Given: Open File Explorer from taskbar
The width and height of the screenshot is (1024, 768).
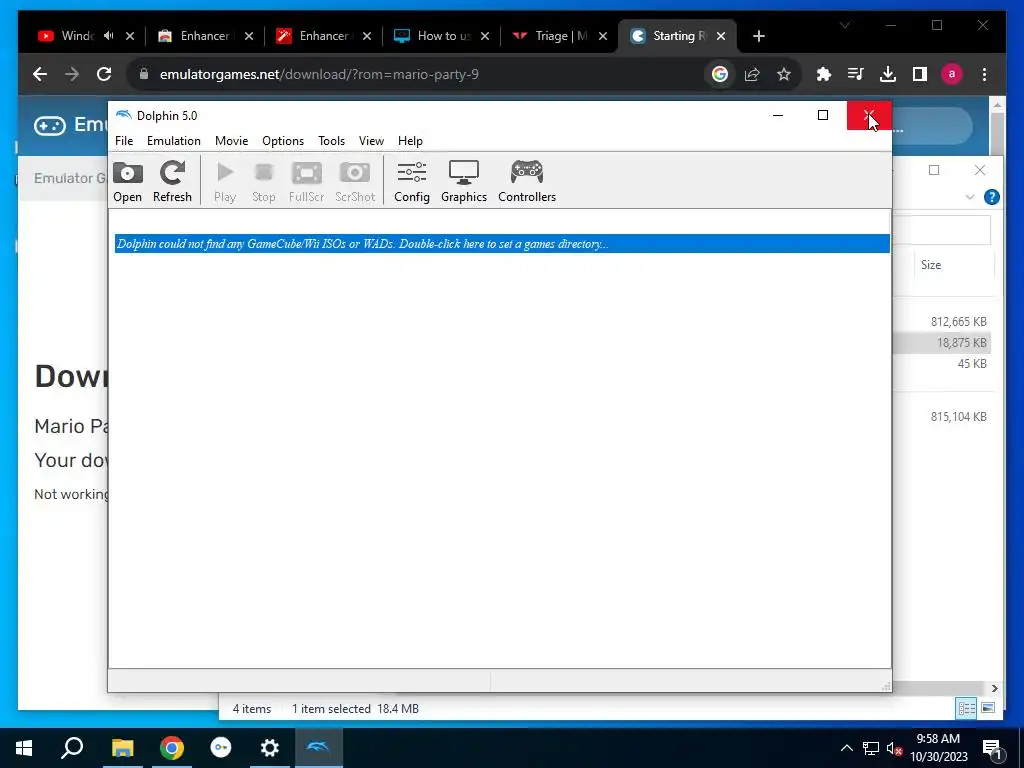Looking at the screenshot, I should (x=122, y=748).
